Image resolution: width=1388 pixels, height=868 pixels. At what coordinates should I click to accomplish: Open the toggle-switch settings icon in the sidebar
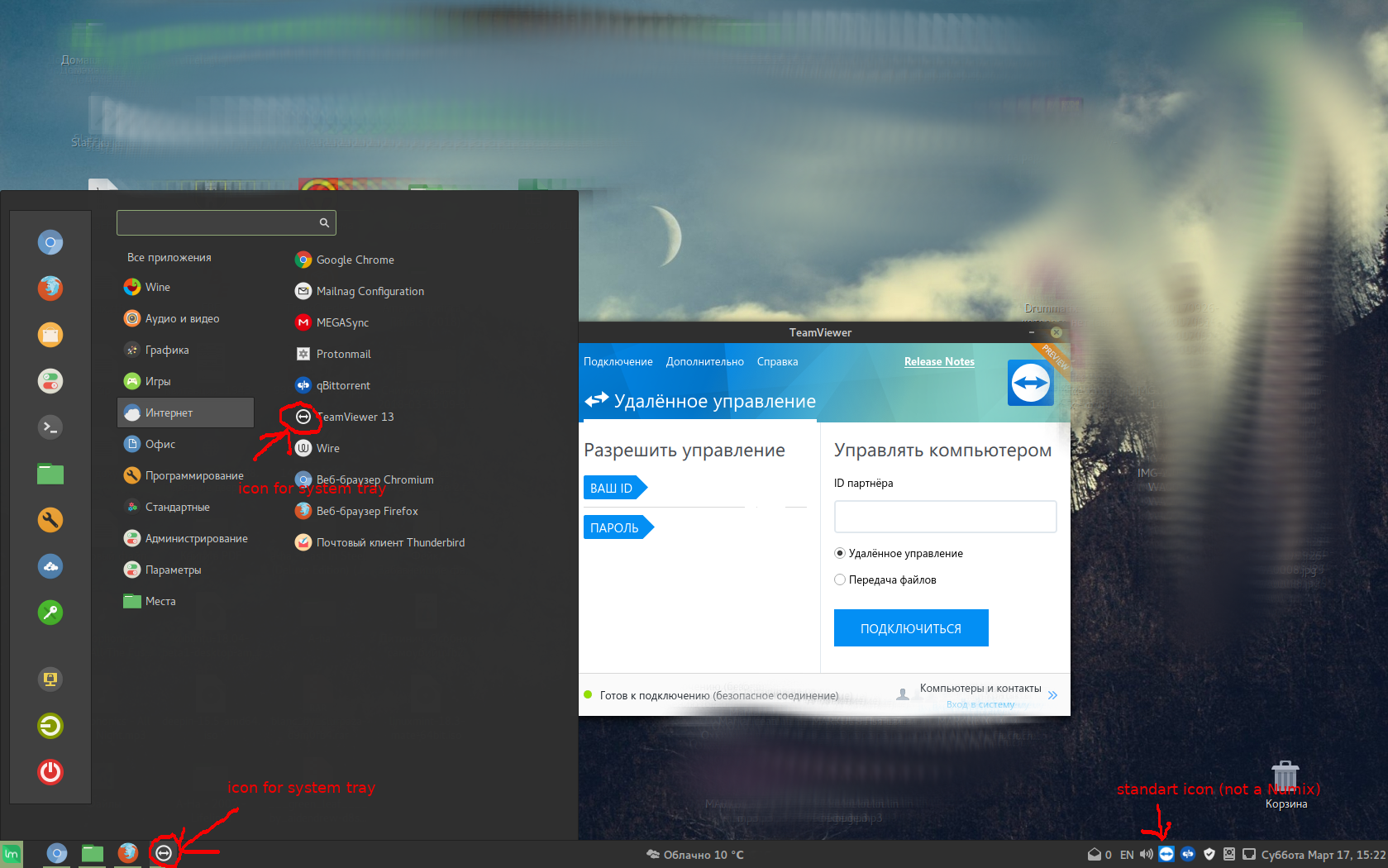tap(50, 381)
